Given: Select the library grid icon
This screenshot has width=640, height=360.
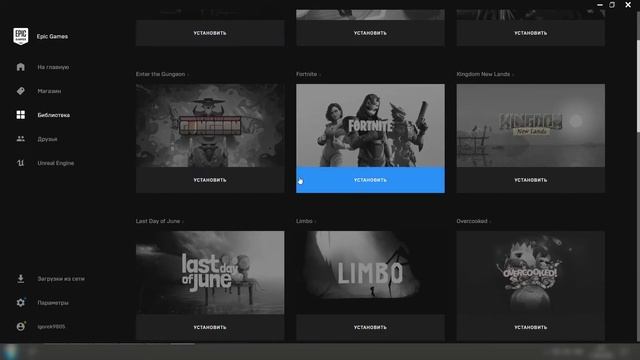Looking at the screenshot, I should point(20,115).
